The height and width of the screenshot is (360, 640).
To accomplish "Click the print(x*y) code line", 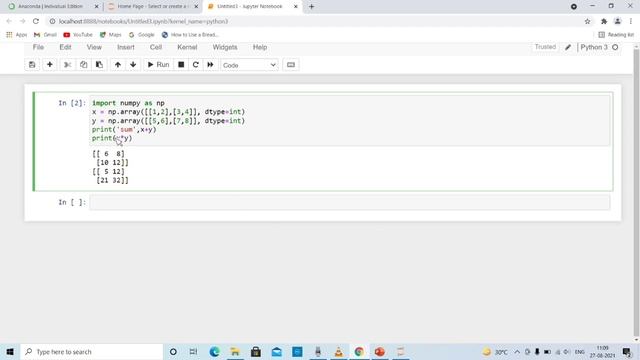I will pos(112,138).
